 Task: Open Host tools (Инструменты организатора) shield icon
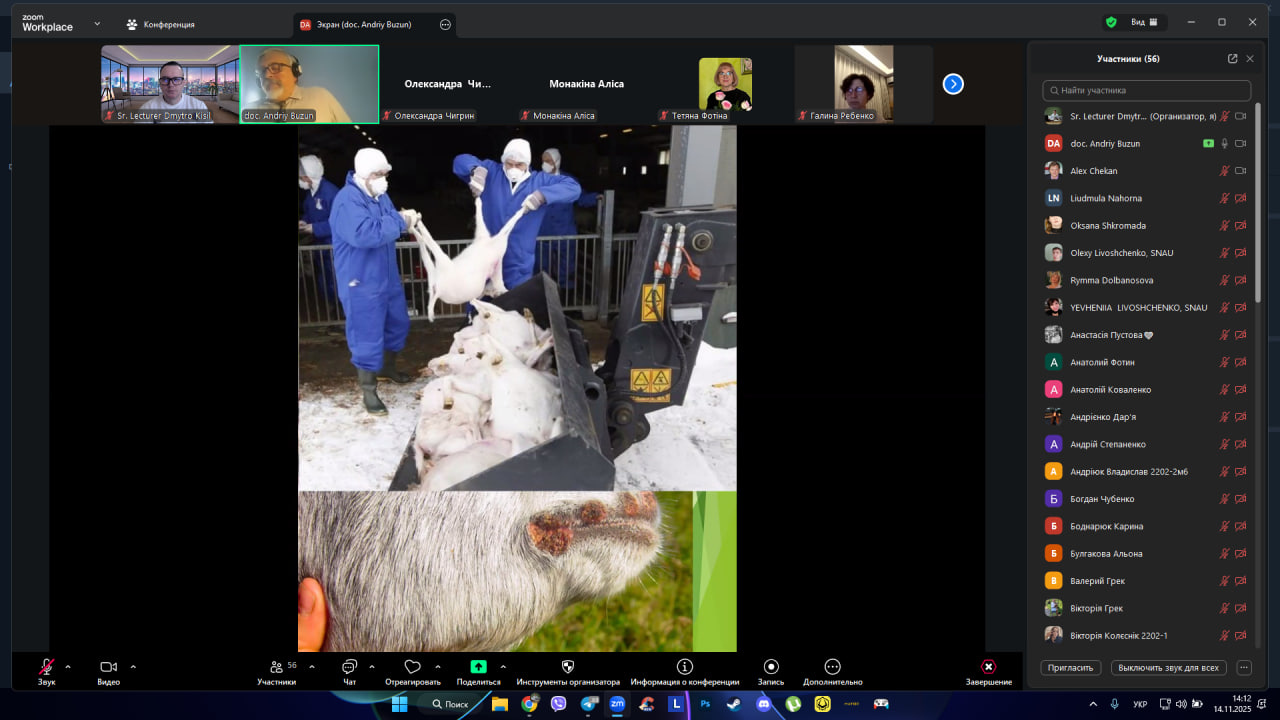click(x=568, y=667)
